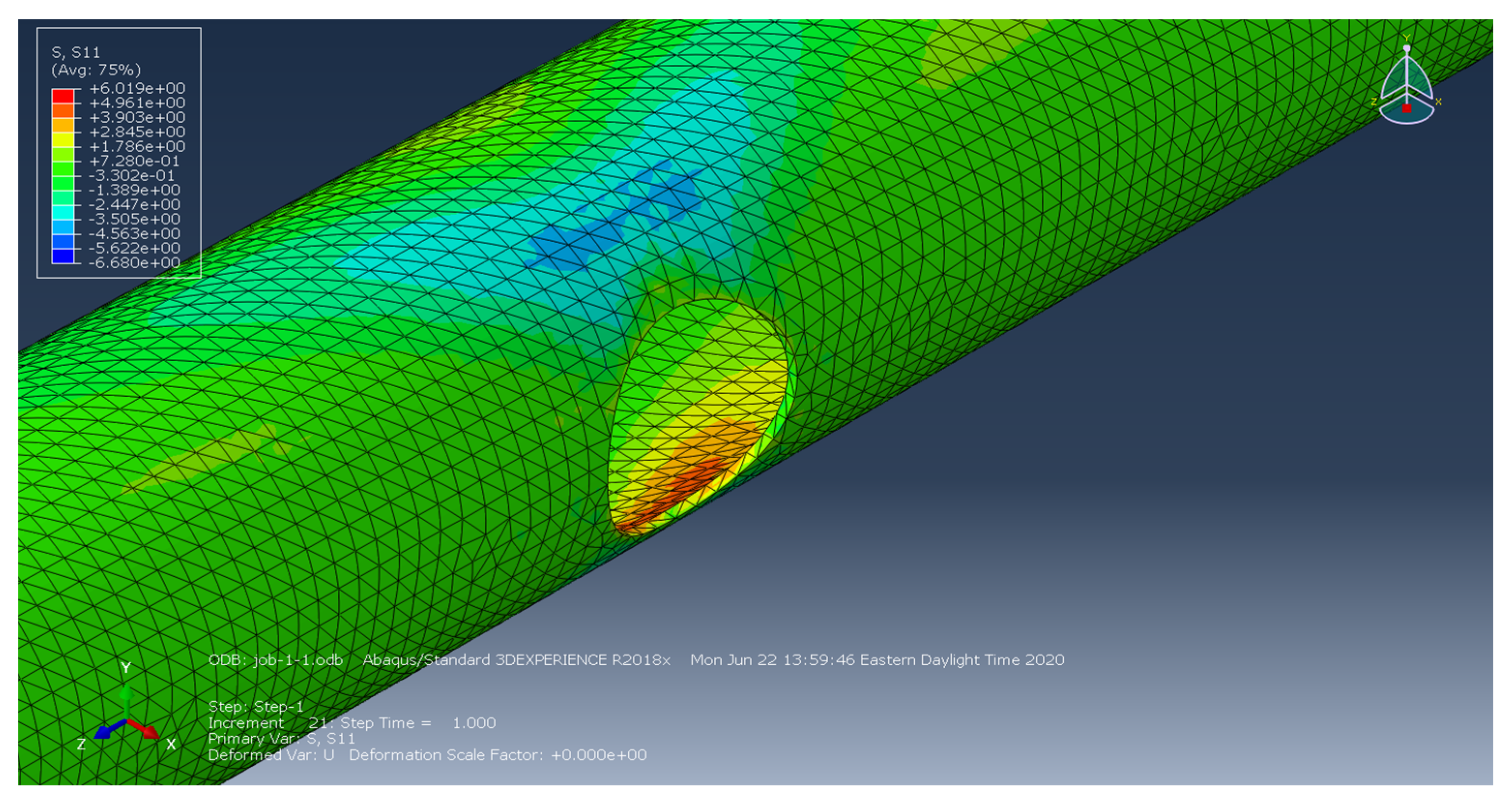Click the +6.019e+00 maximum legend value
This screenshot has height=803, width=1512.
point(137,88)
